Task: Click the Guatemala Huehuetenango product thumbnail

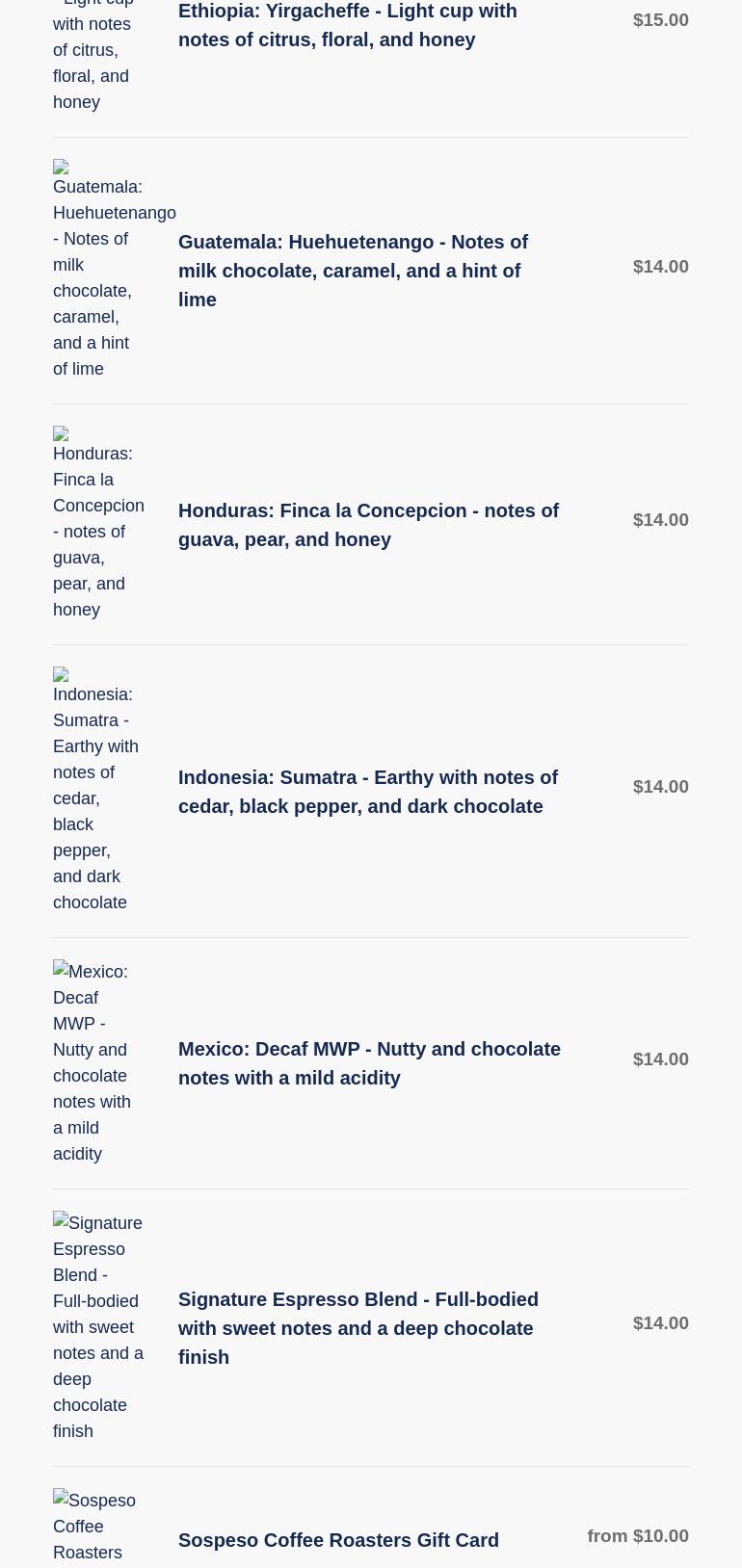Action: coord(96,270)
